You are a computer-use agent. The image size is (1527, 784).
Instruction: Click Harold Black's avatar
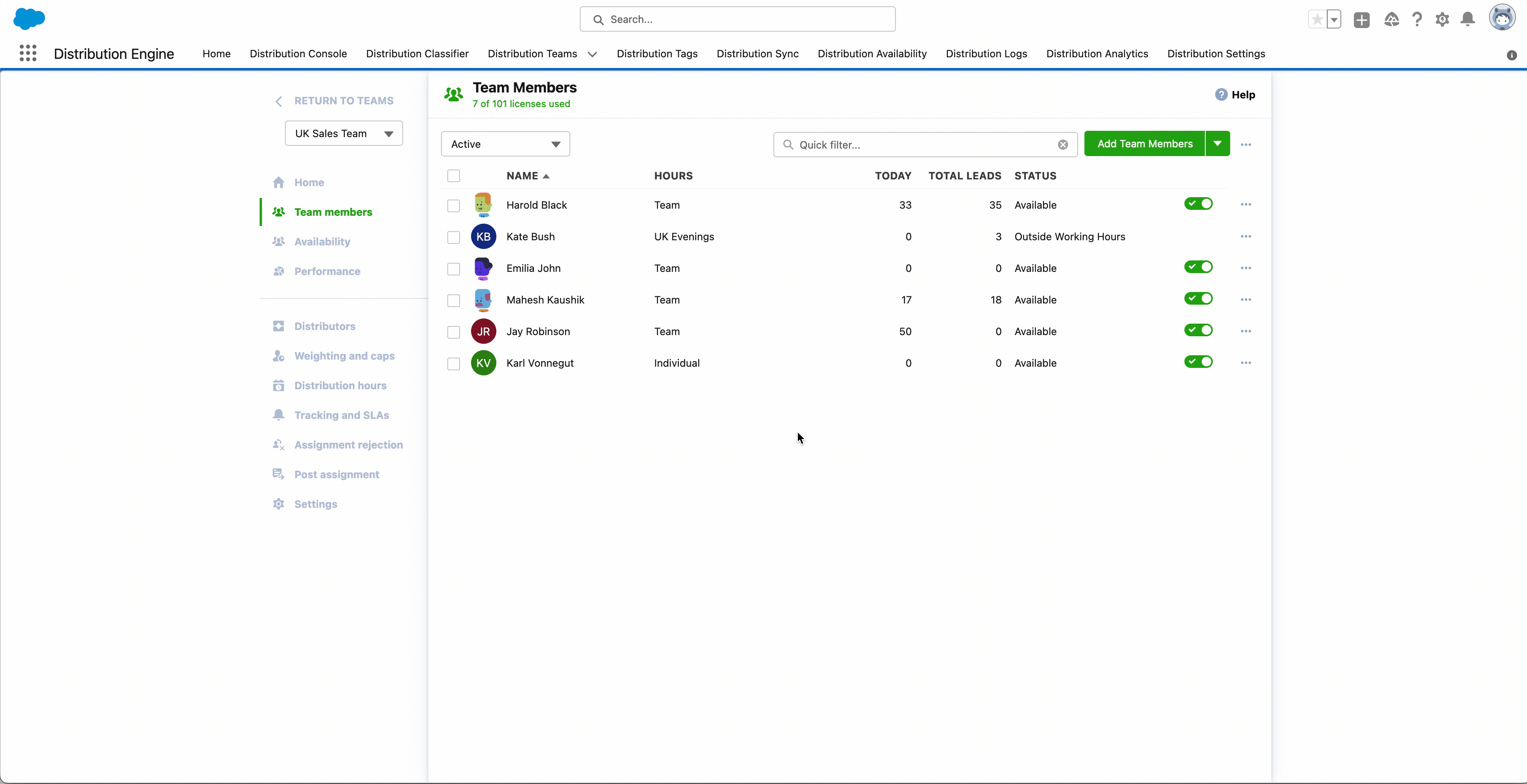[483, 204]
